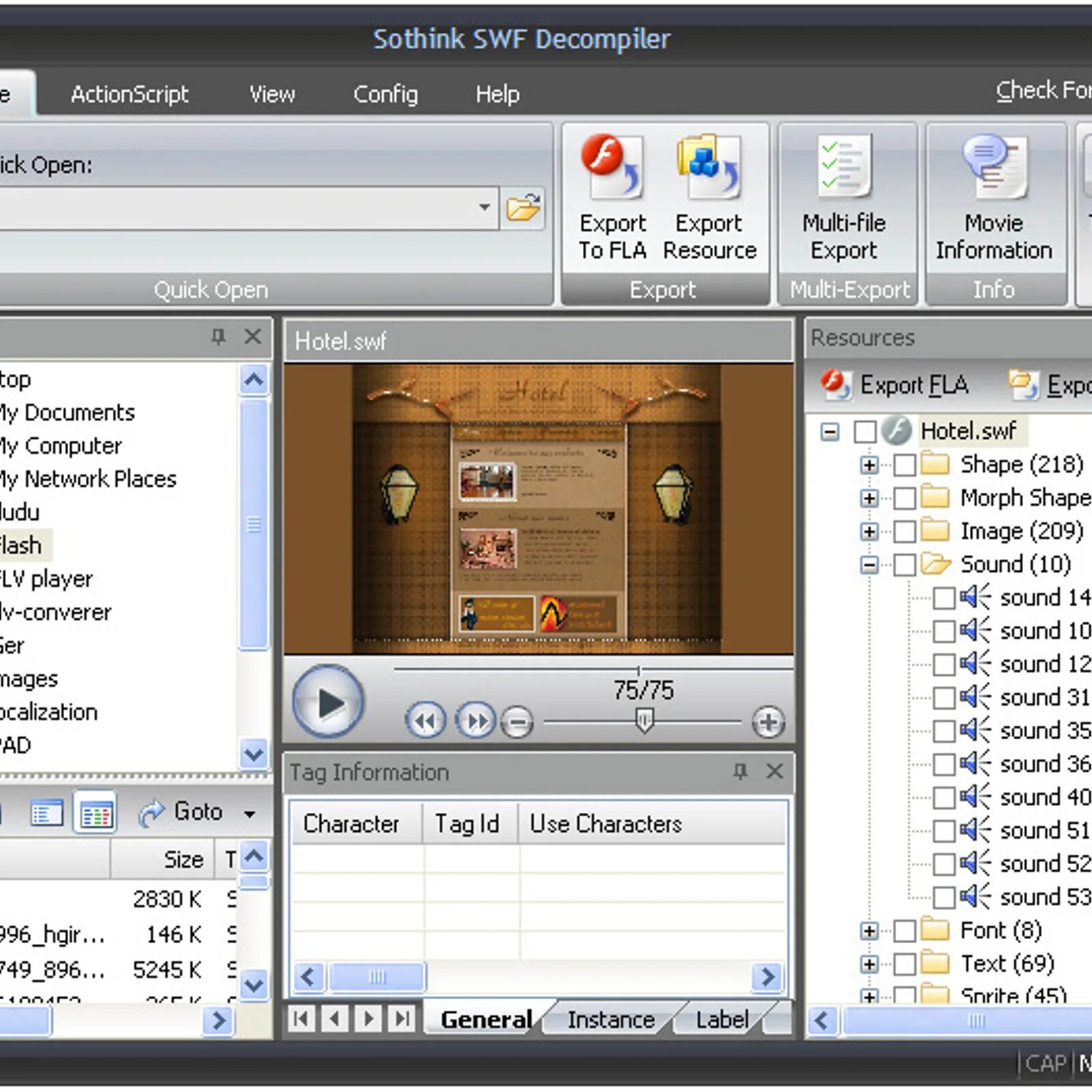
Task: Check the Hotel.swf root checkbox
Action: 865,431
